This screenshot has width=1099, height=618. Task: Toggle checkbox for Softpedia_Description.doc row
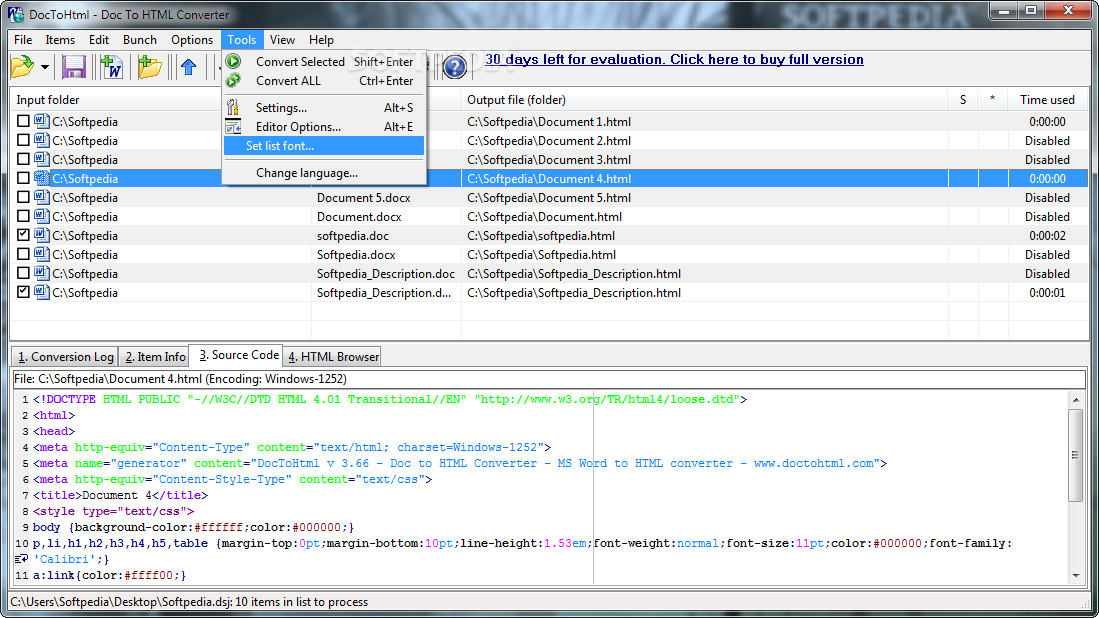tap(23, 273)
